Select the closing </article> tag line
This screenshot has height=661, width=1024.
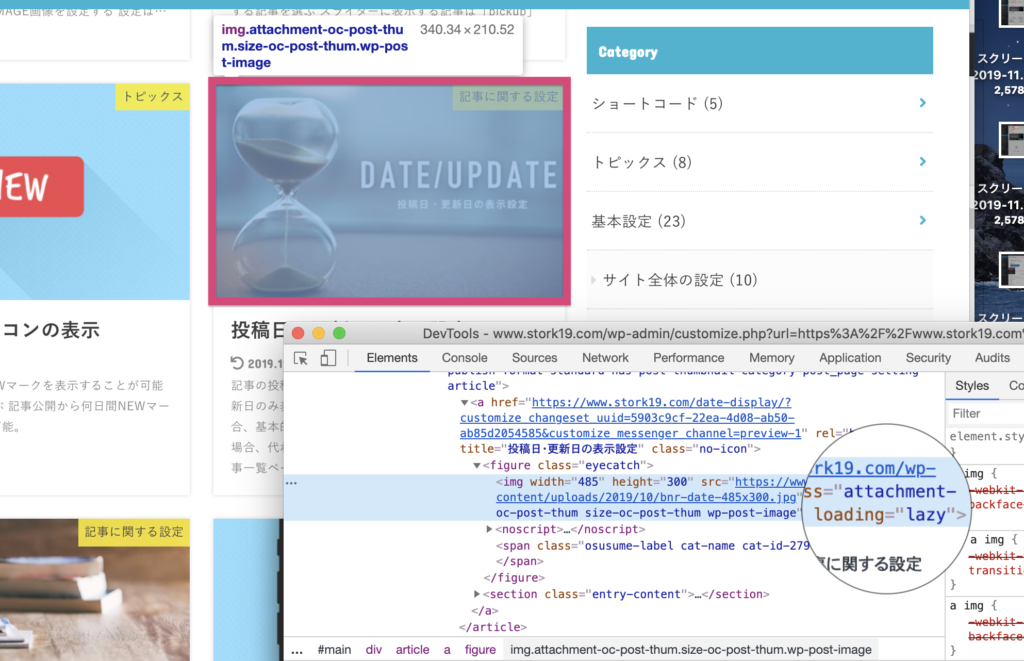pyautogui.click(x=492, y=626)
